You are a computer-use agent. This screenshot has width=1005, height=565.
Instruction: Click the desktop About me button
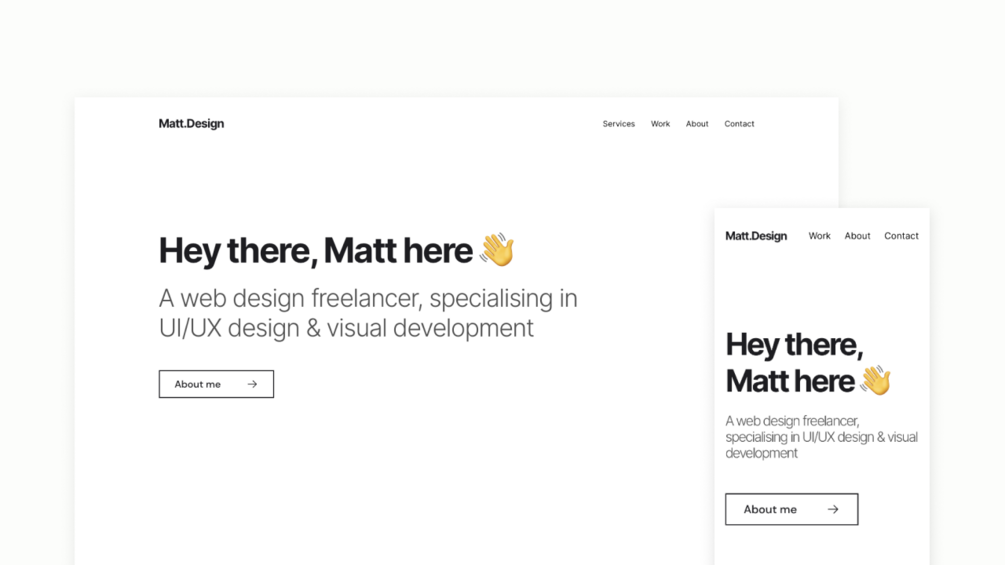pos(216,384)
